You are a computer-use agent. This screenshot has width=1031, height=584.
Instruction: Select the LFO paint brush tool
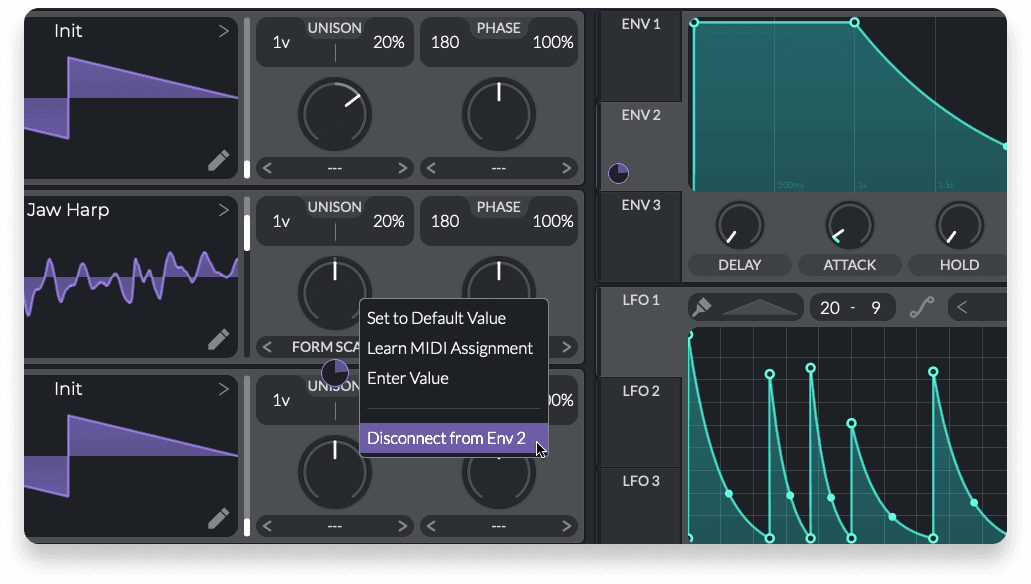pyautogui.click(x=701, y=306)
